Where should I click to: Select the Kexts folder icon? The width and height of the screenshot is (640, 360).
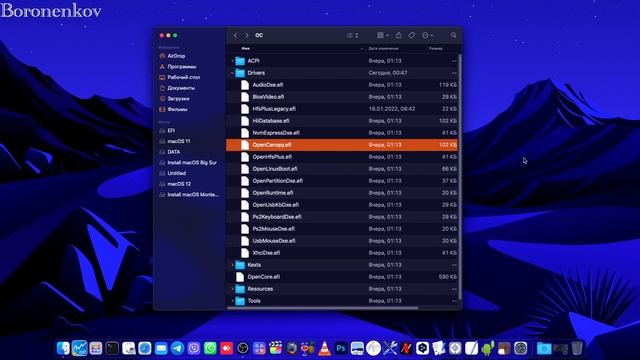pyautogui.click(x=240, y=265)
